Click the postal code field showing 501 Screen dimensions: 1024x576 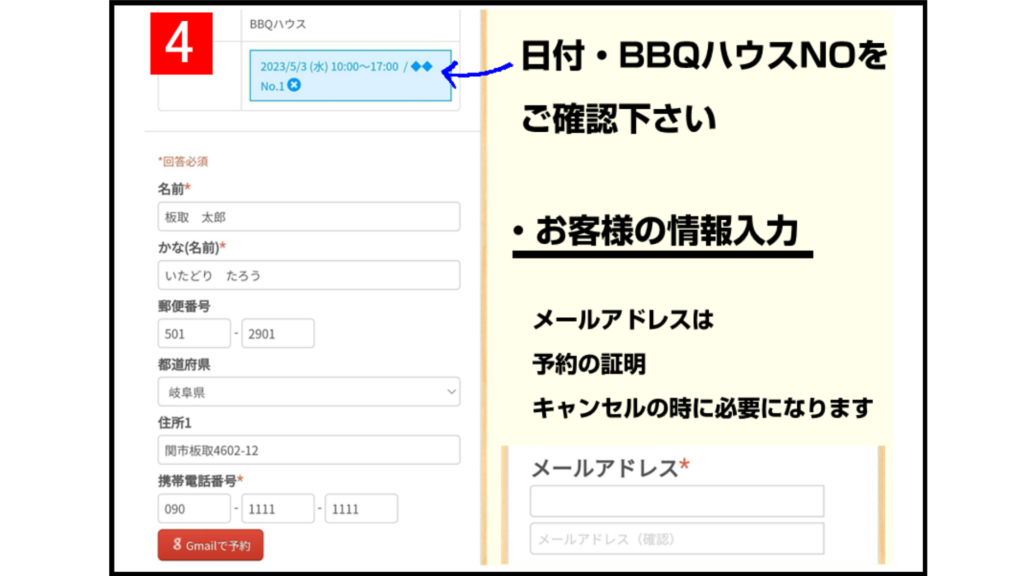194,334
